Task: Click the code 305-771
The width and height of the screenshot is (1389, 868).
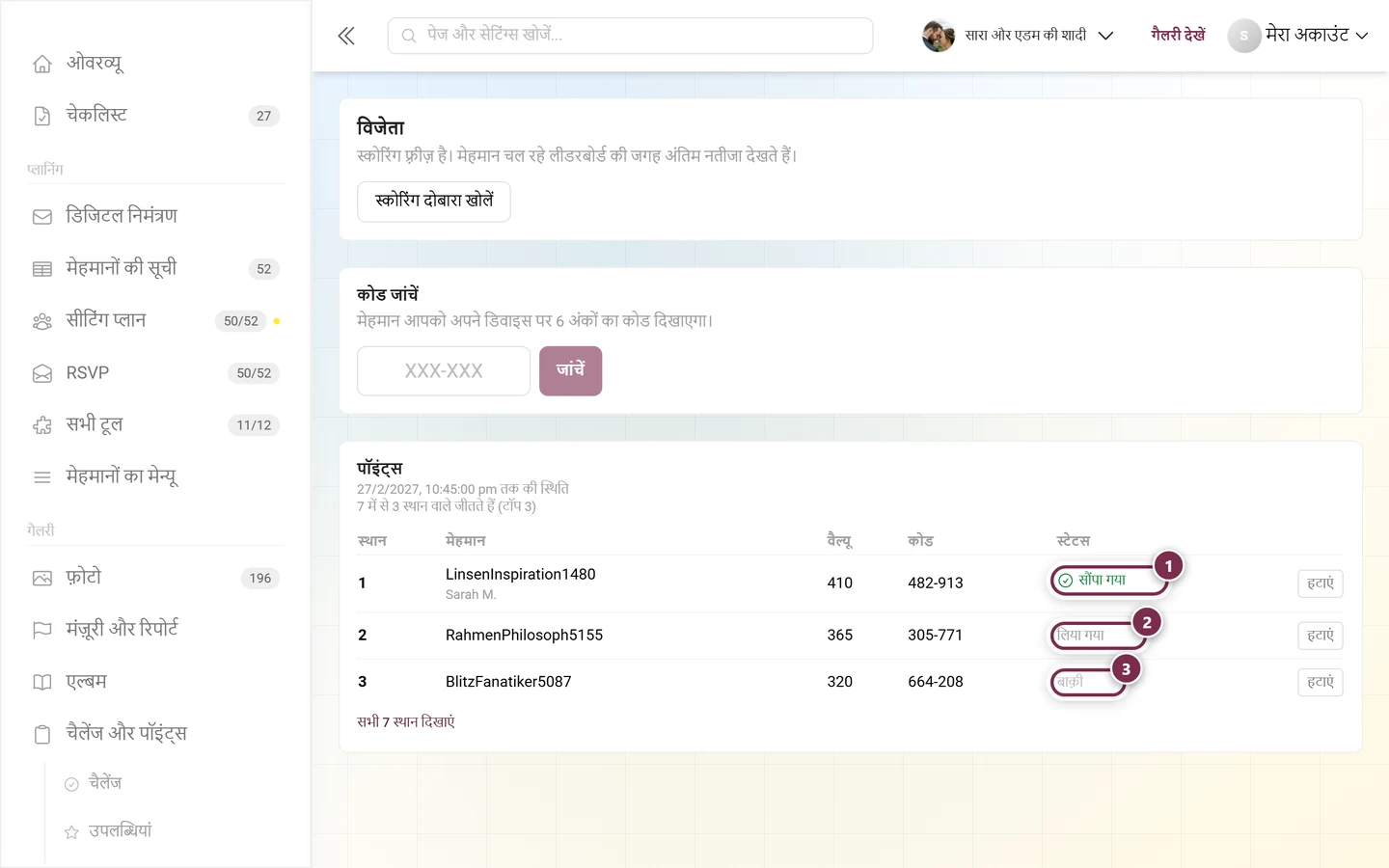Action: point(936,636)
